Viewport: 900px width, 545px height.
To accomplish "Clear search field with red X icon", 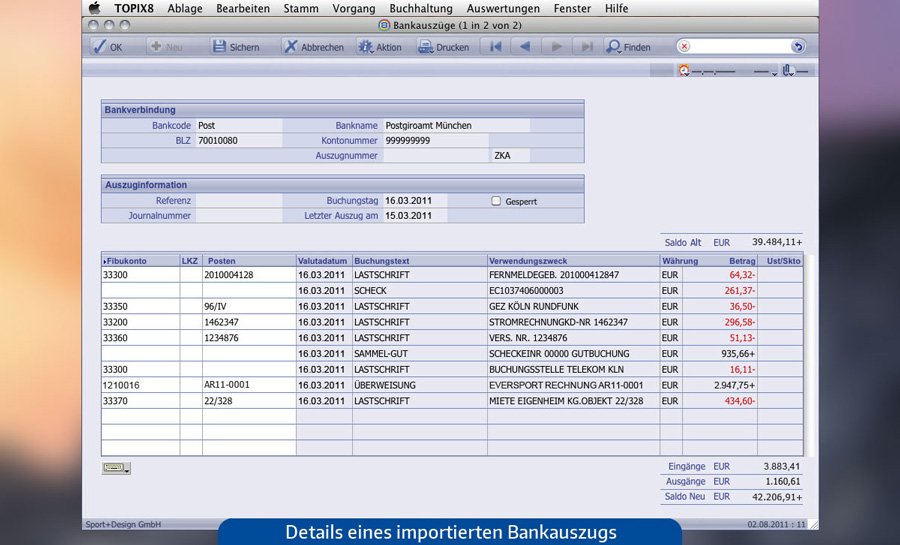I will pos(684,46).
